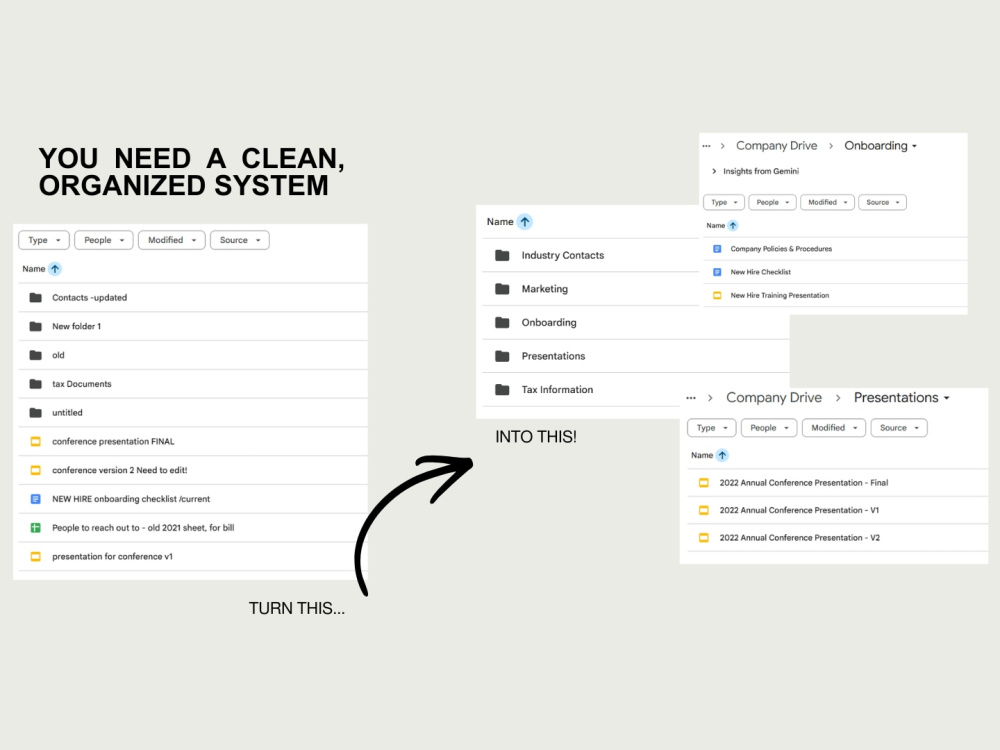1000x750 pixels.
Task: Click the folder icon for Contacts -updated
Action: click(36, 298)
